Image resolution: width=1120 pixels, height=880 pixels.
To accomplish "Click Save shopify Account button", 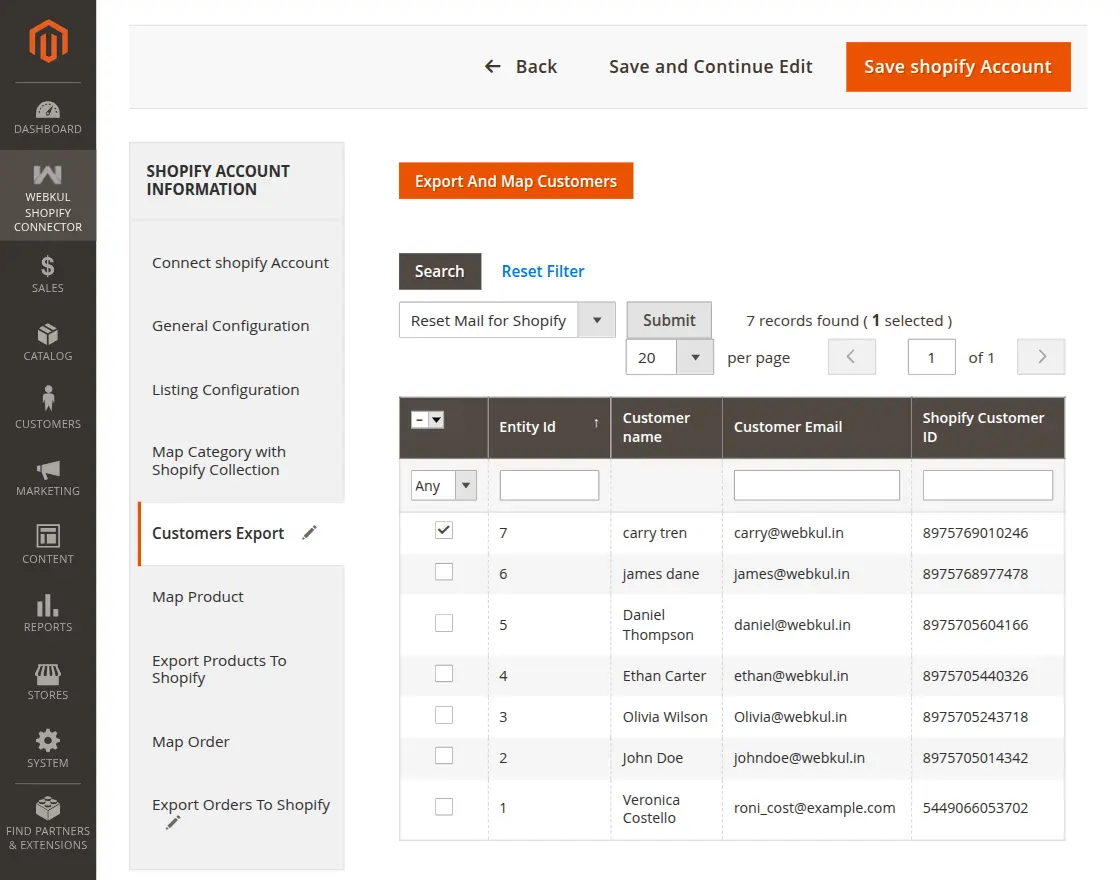I will pyautogui.click(x=958, y=66).
